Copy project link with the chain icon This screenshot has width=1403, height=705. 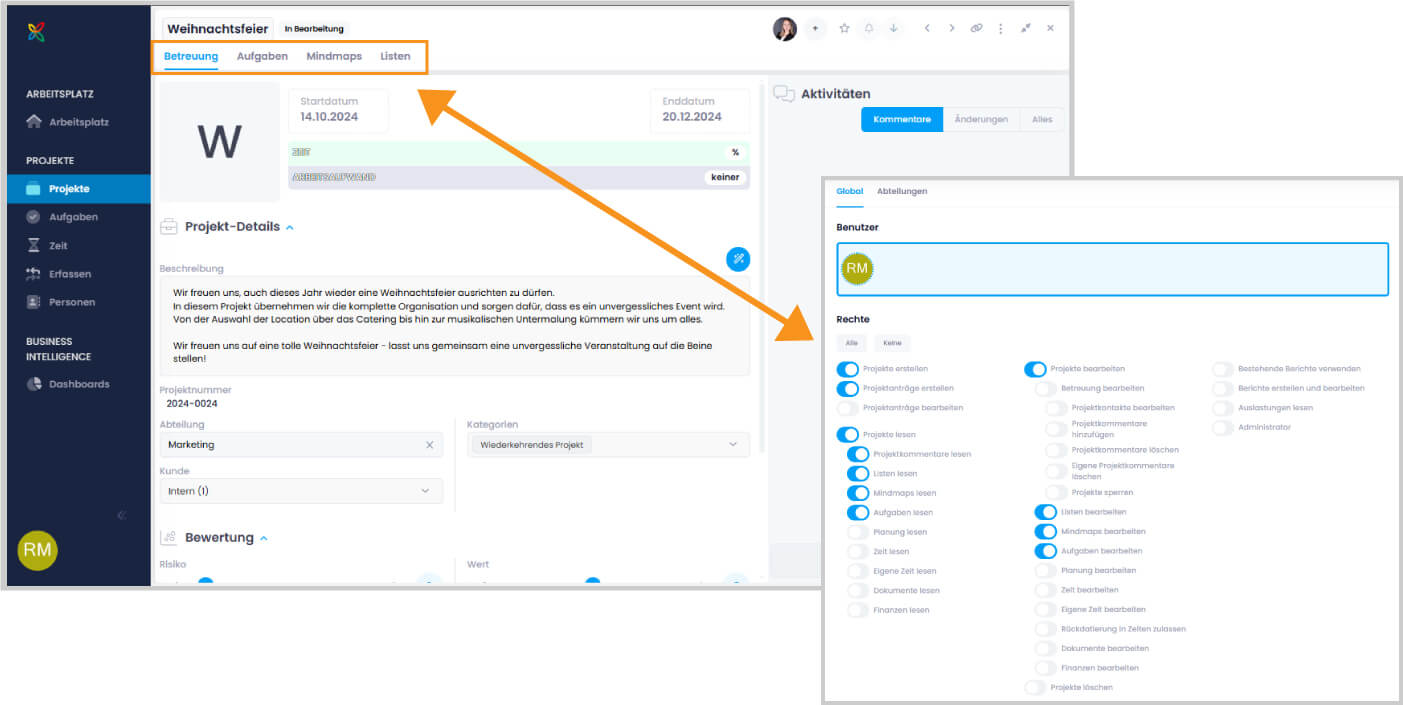click(977, 29)
